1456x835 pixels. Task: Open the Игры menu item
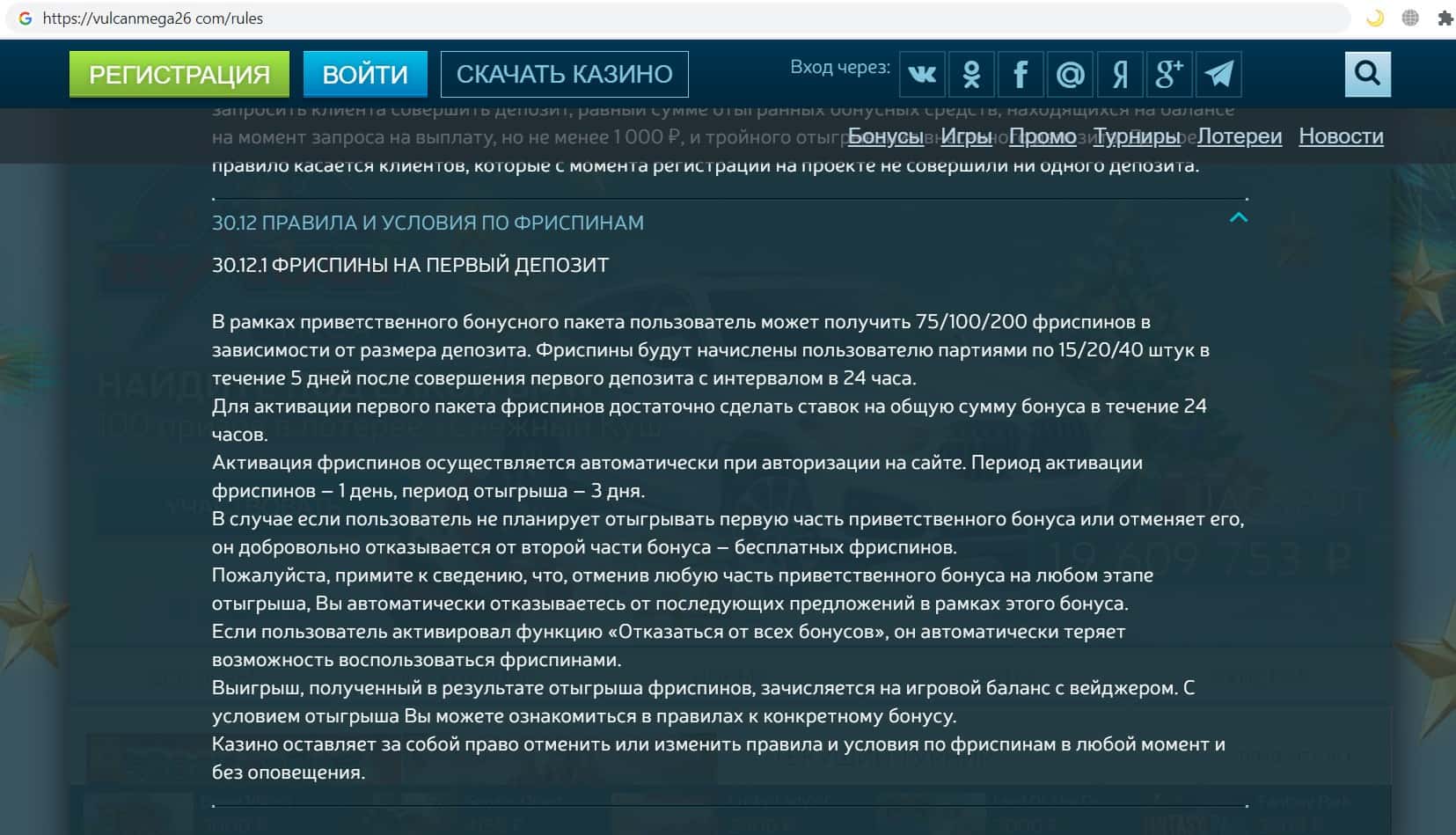pos(966,136)
